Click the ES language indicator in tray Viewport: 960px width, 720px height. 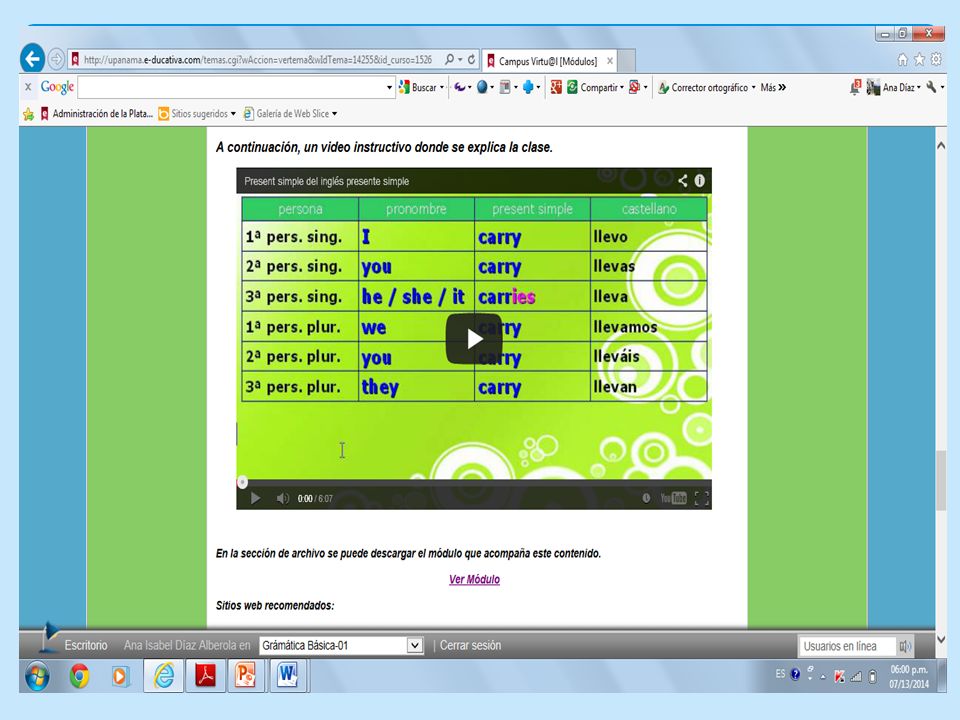[x=780, y=674]
